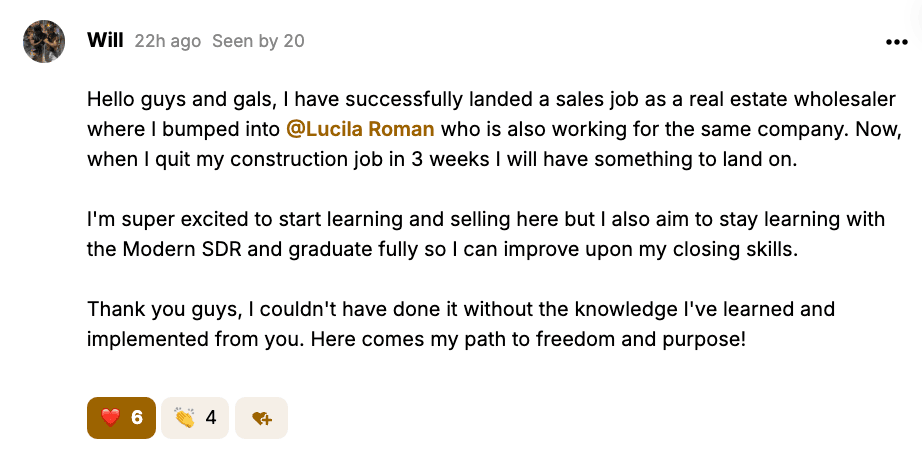Toggle the clap reaction with 4 claps

196,417
